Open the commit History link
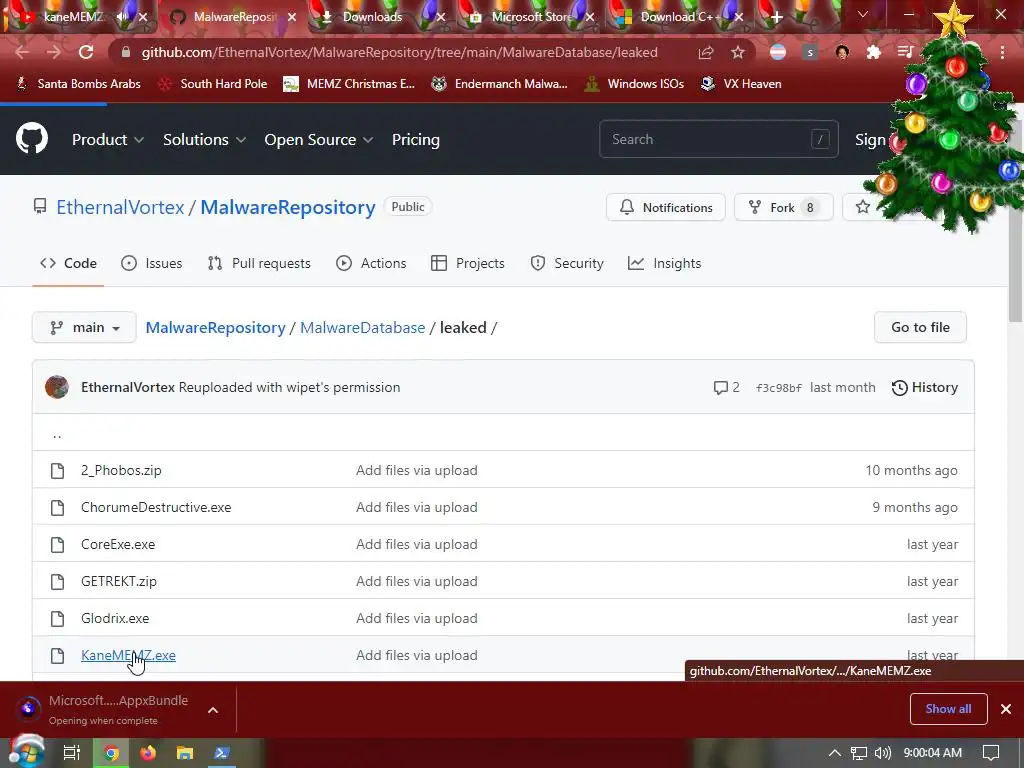The image size is (1024, 768). point(925,387)
